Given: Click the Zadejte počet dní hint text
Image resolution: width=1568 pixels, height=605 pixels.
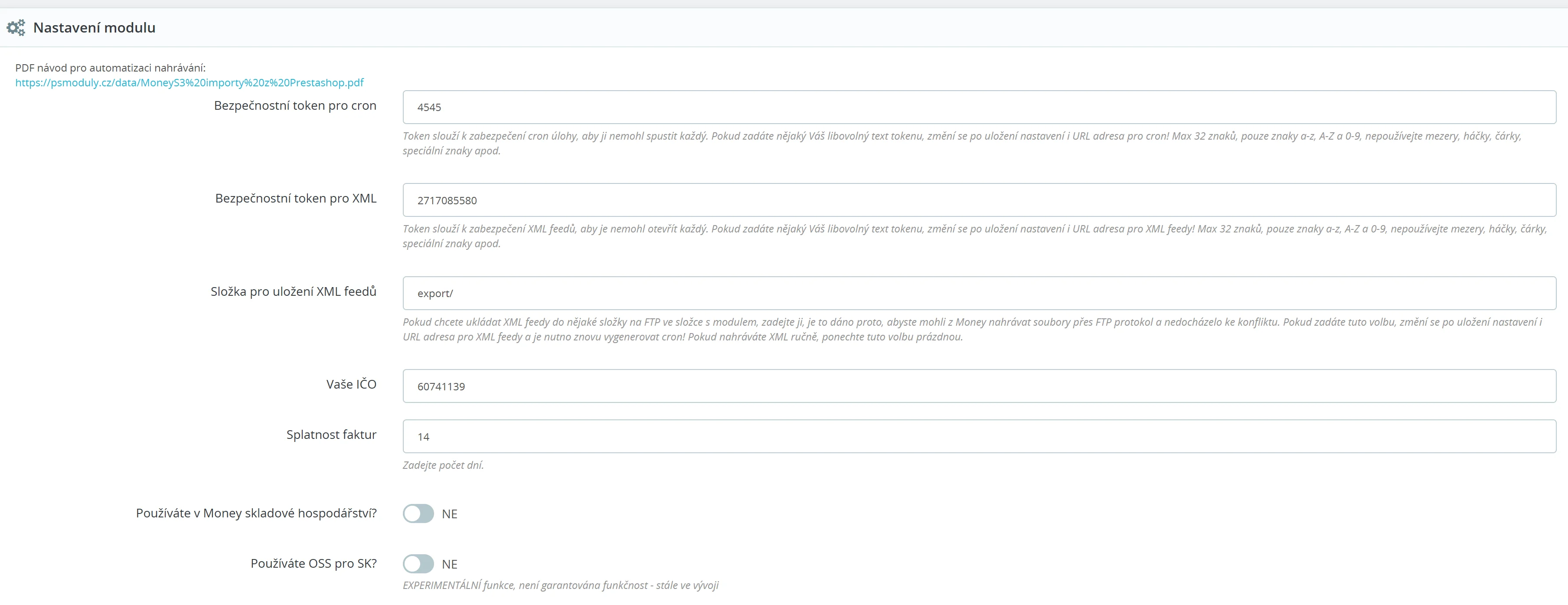Looking at the screenshot, I should click(443, 466).
